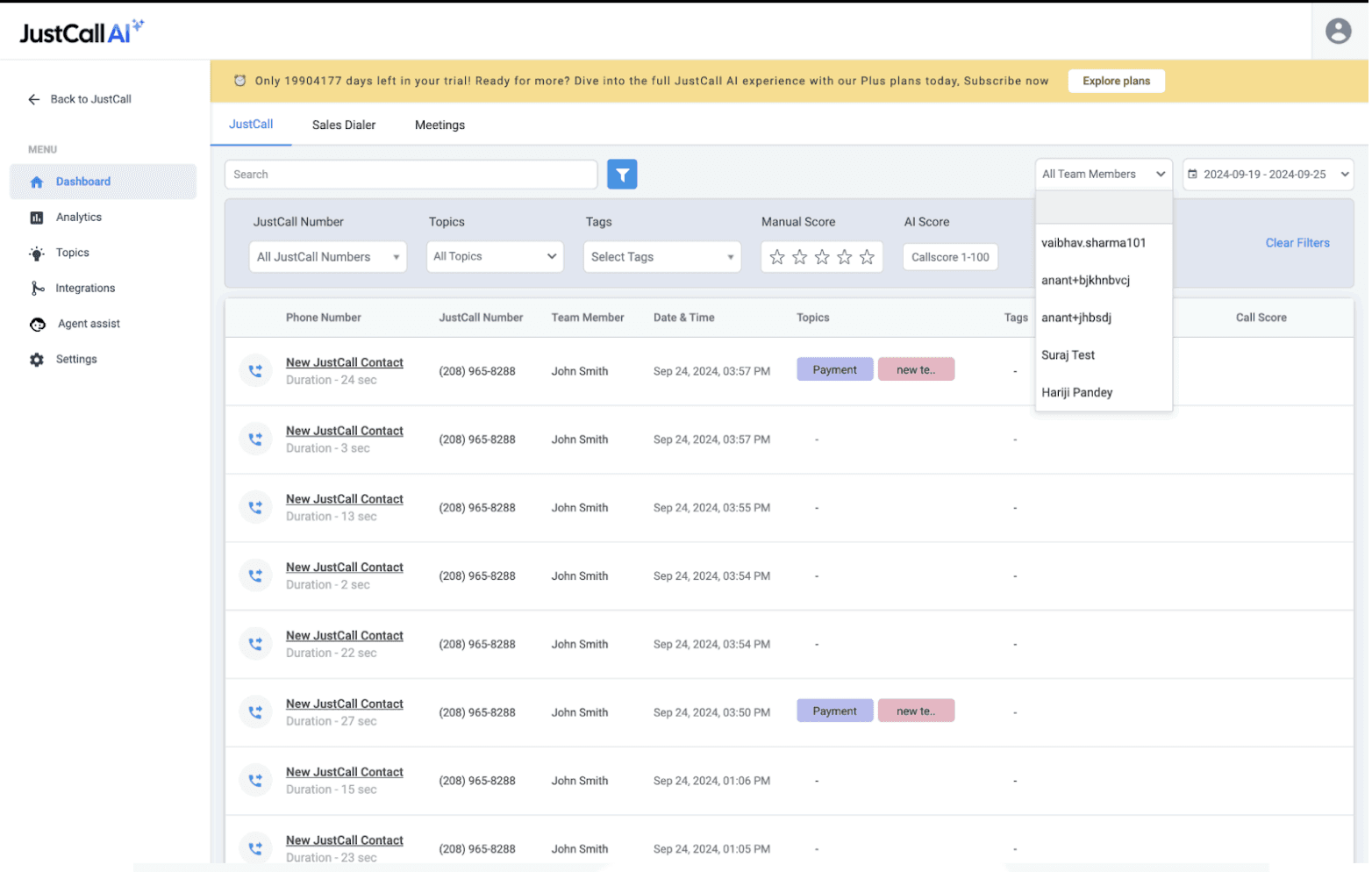The width and height of the screenshot is (1372, 872).
Task: Click the JustCall AI logo
Action: click(82, 32)
